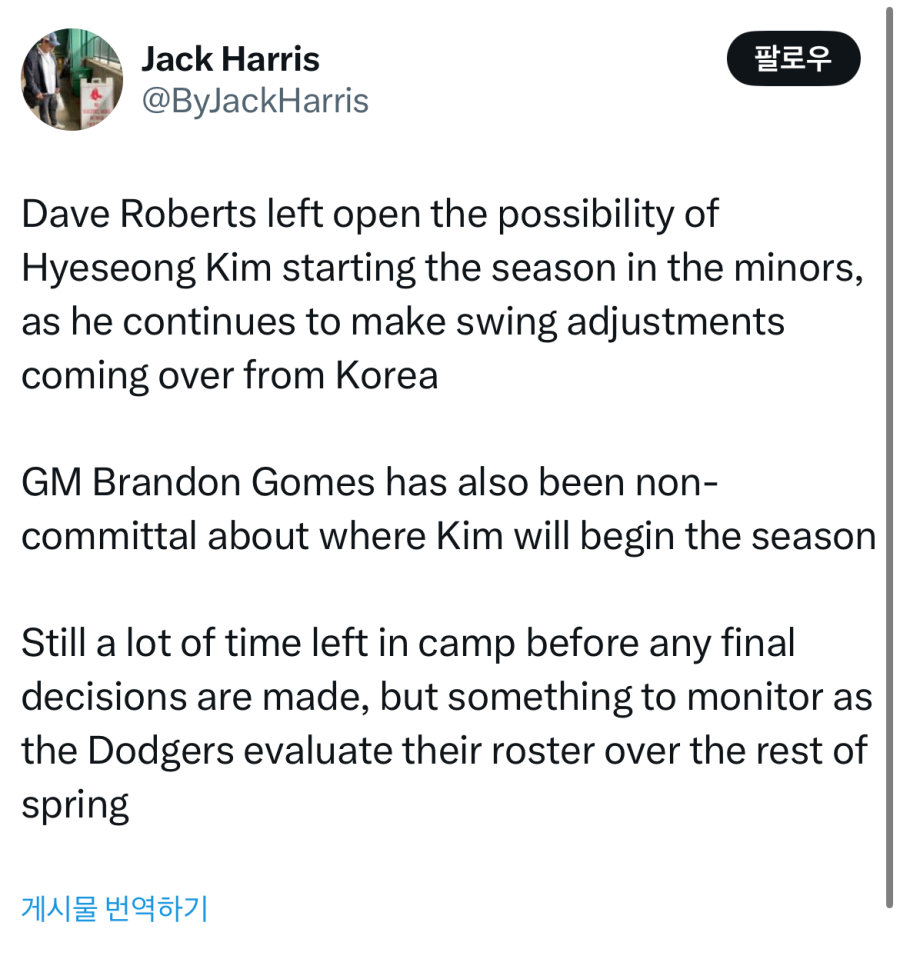
Task: Translate the post via 게시물 번역하기
Action: click(114, 908)
